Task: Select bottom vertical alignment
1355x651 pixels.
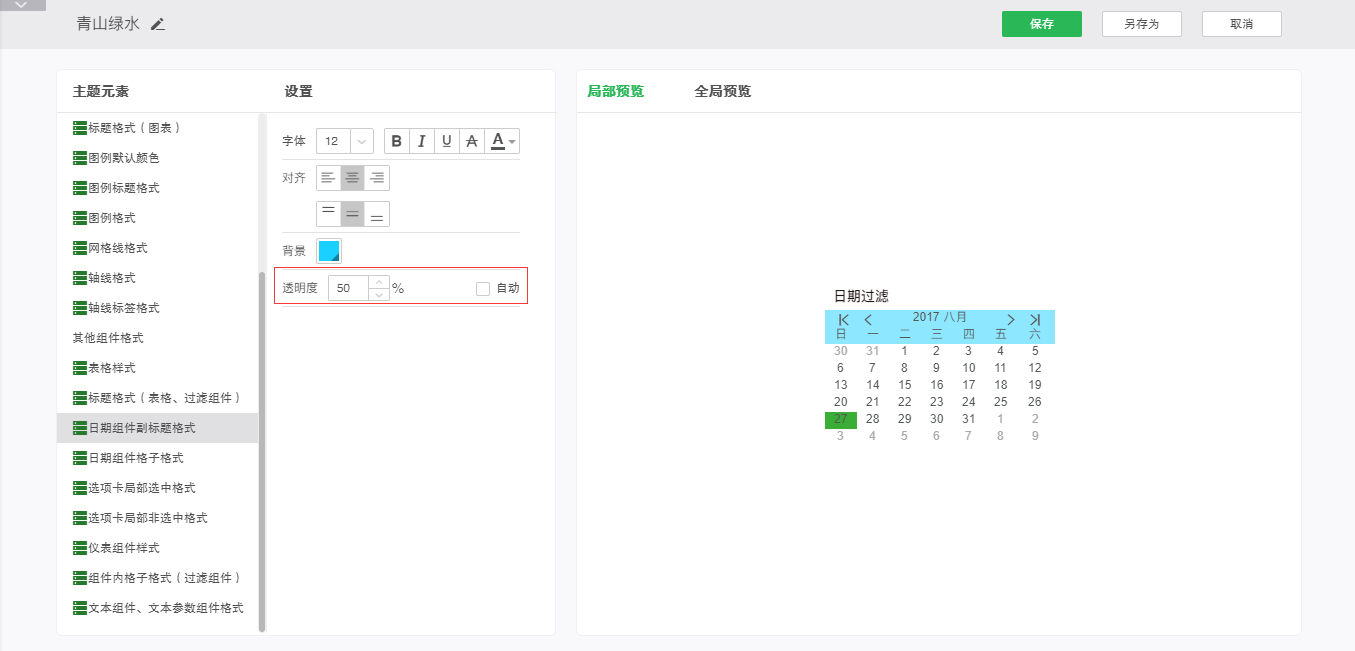Action: 377,215
